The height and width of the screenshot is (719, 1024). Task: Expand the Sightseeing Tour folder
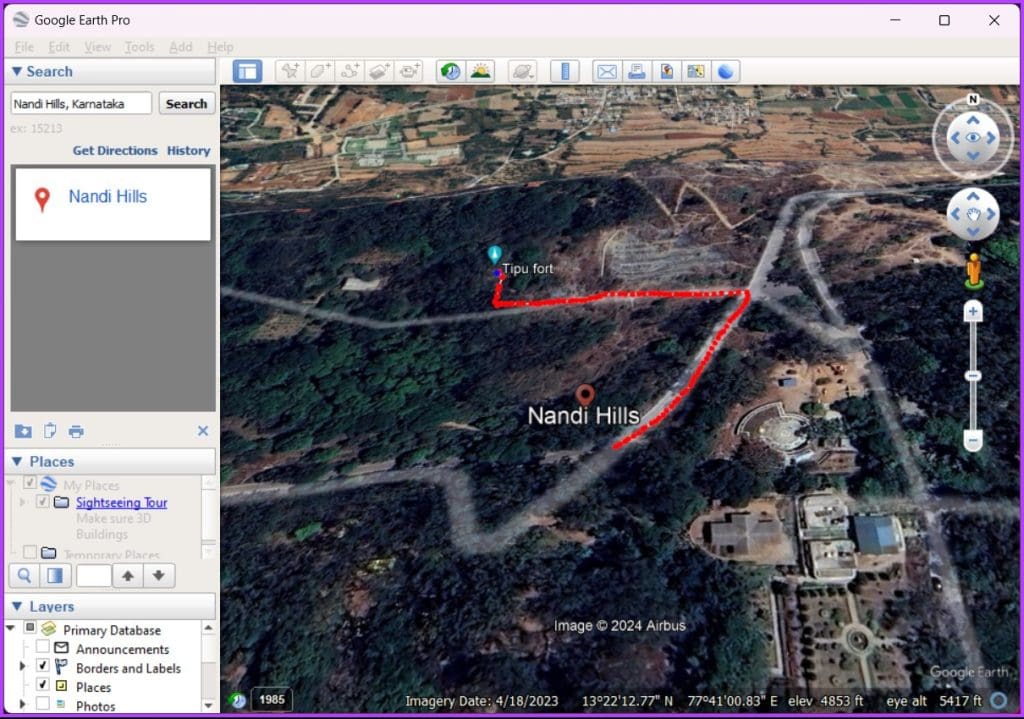(x=22, y=502)
